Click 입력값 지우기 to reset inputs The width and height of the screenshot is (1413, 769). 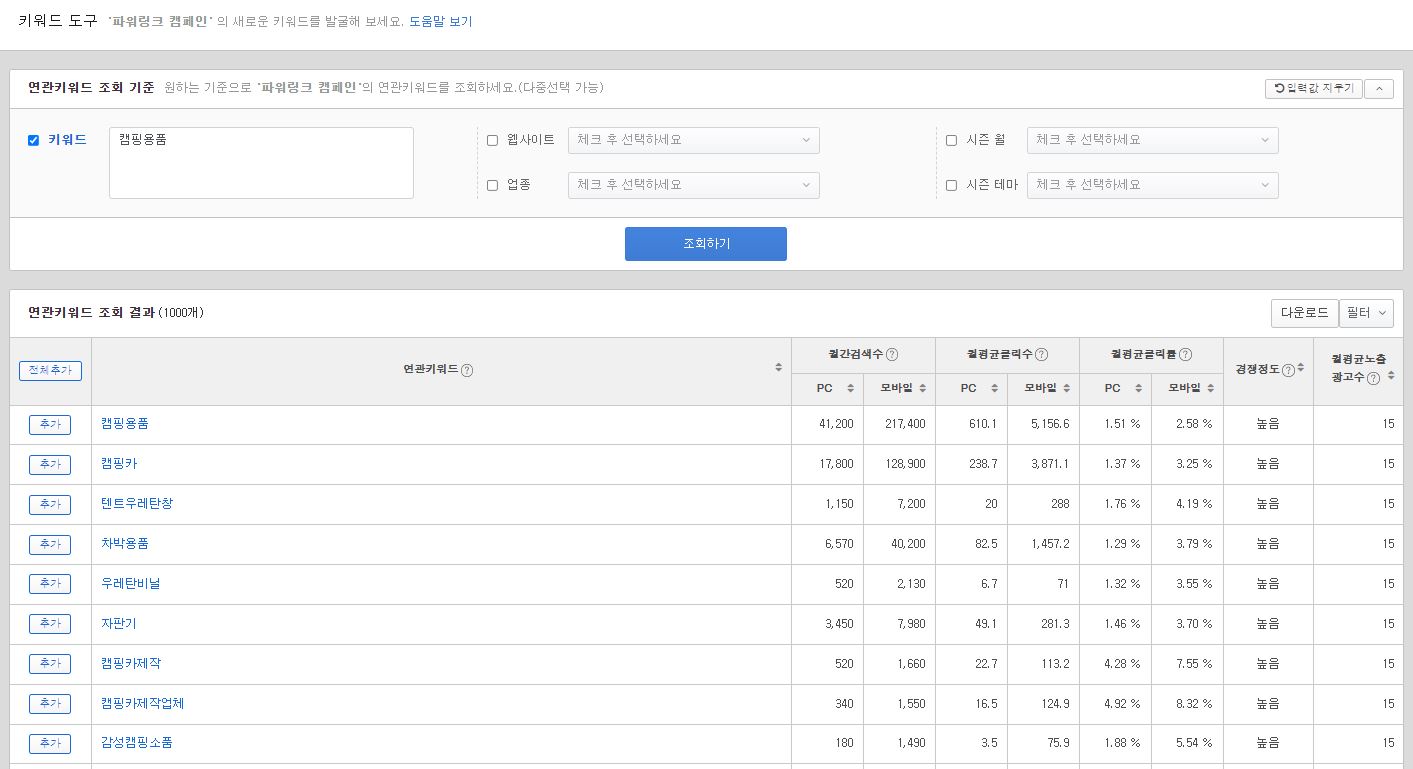[1312, 88]
